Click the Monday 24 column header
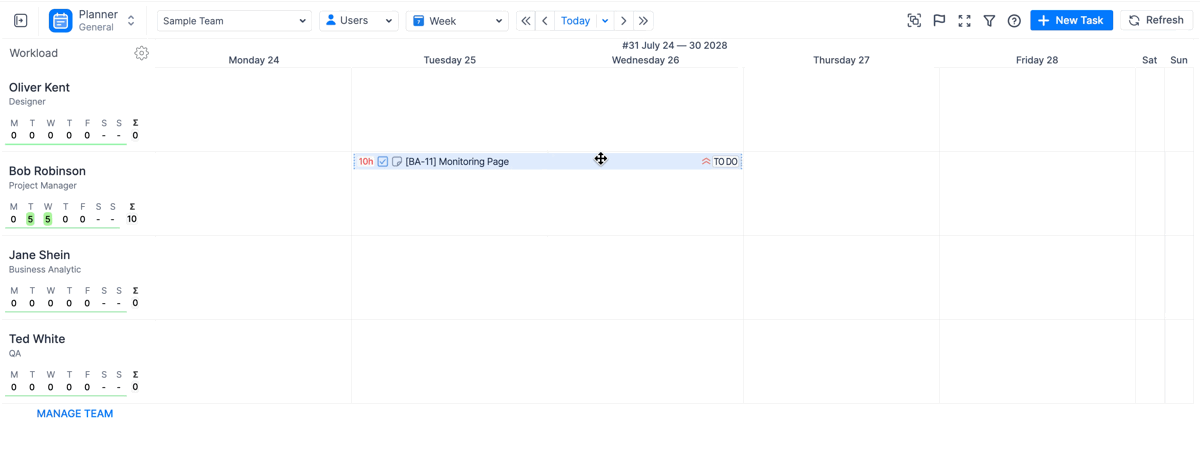The width and height of the screenshot is (1200, 466). coord(254,60)
